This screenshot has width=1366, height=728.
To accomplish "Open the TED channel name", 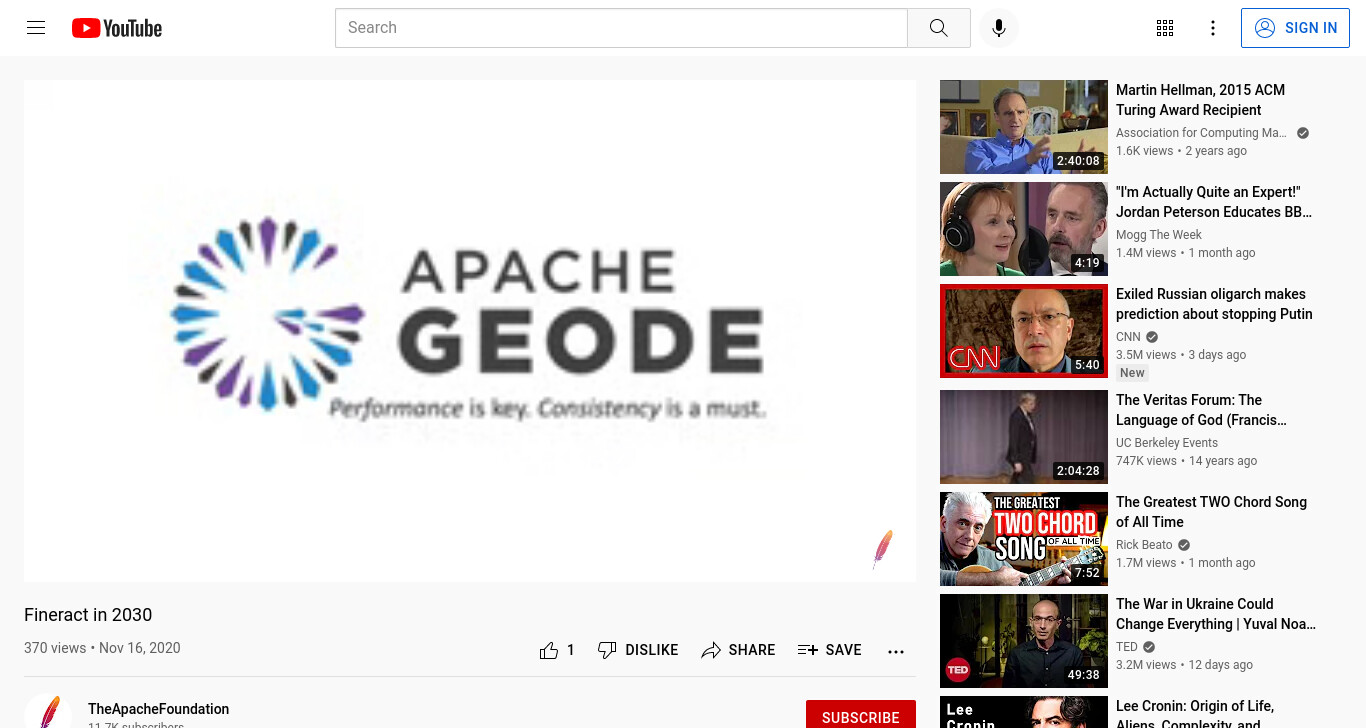I will pyautogui.click(x=1127, y=647).
